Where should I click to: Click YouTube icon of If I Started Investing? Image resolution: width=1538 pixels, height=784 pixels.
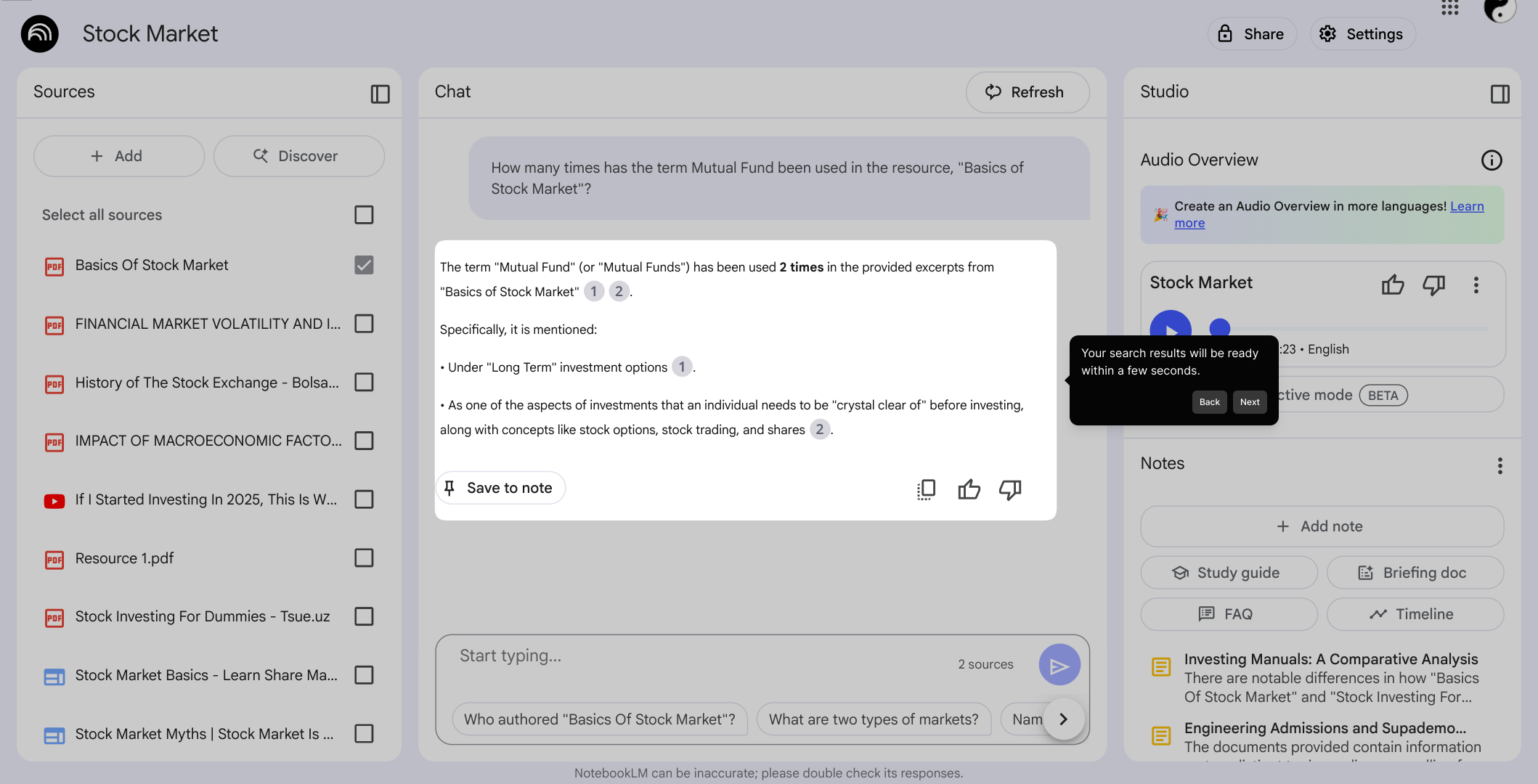click(x=54, y=501)
